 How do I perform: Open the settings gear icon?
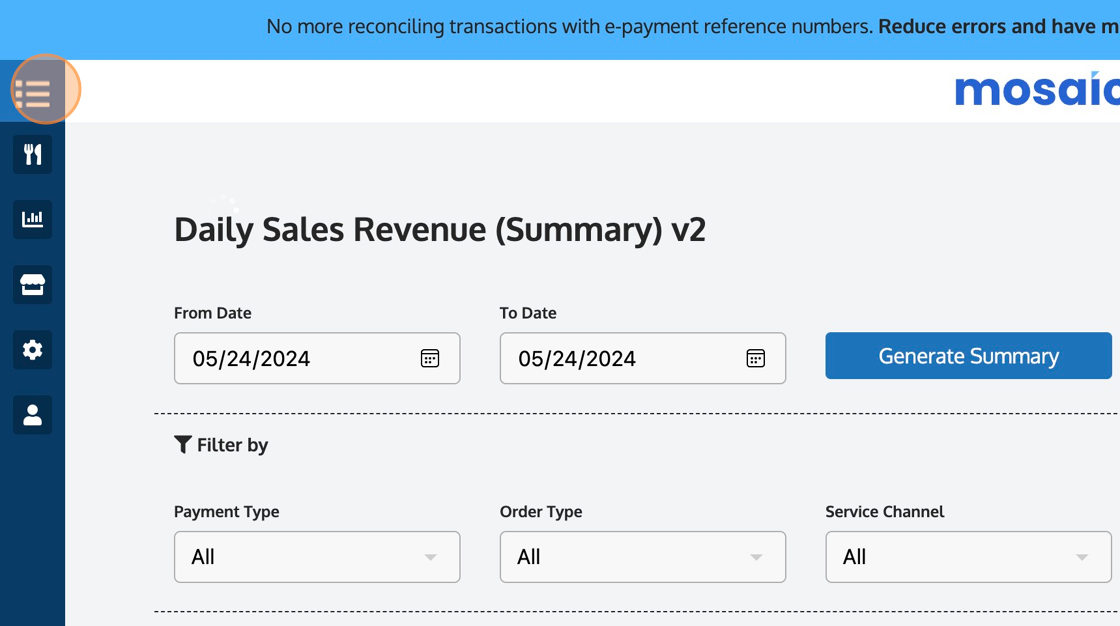[33, 350]
